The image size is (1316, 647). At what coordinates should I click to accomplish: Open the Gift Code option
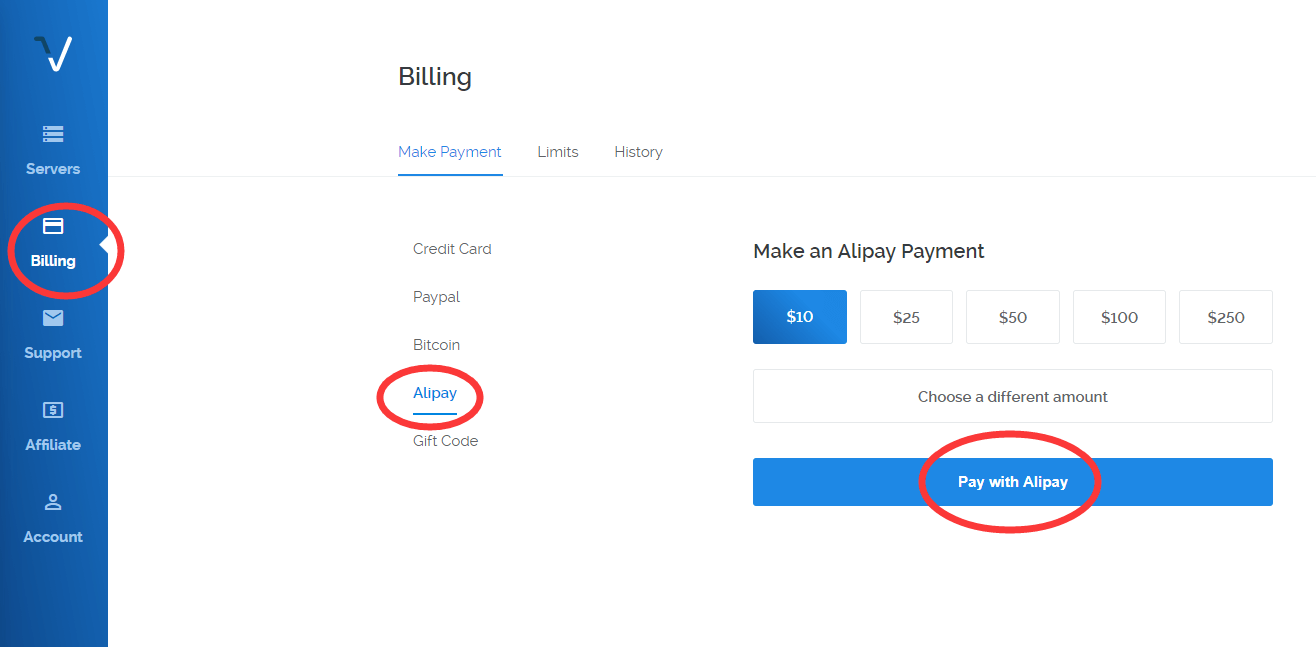[x=445, y=441]
